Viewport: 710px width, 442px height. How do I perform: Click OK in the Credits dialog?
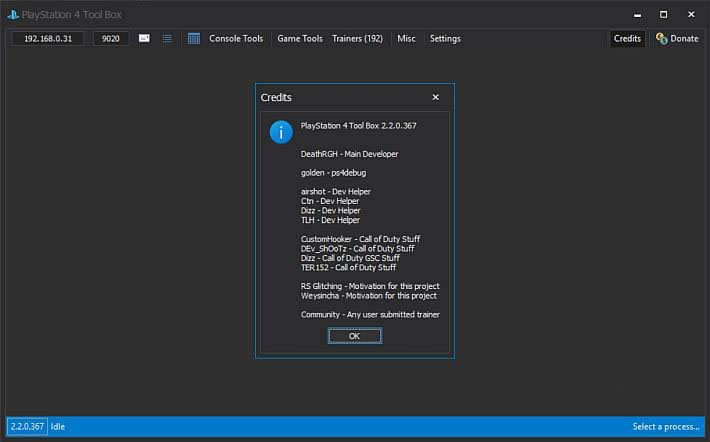355,336
